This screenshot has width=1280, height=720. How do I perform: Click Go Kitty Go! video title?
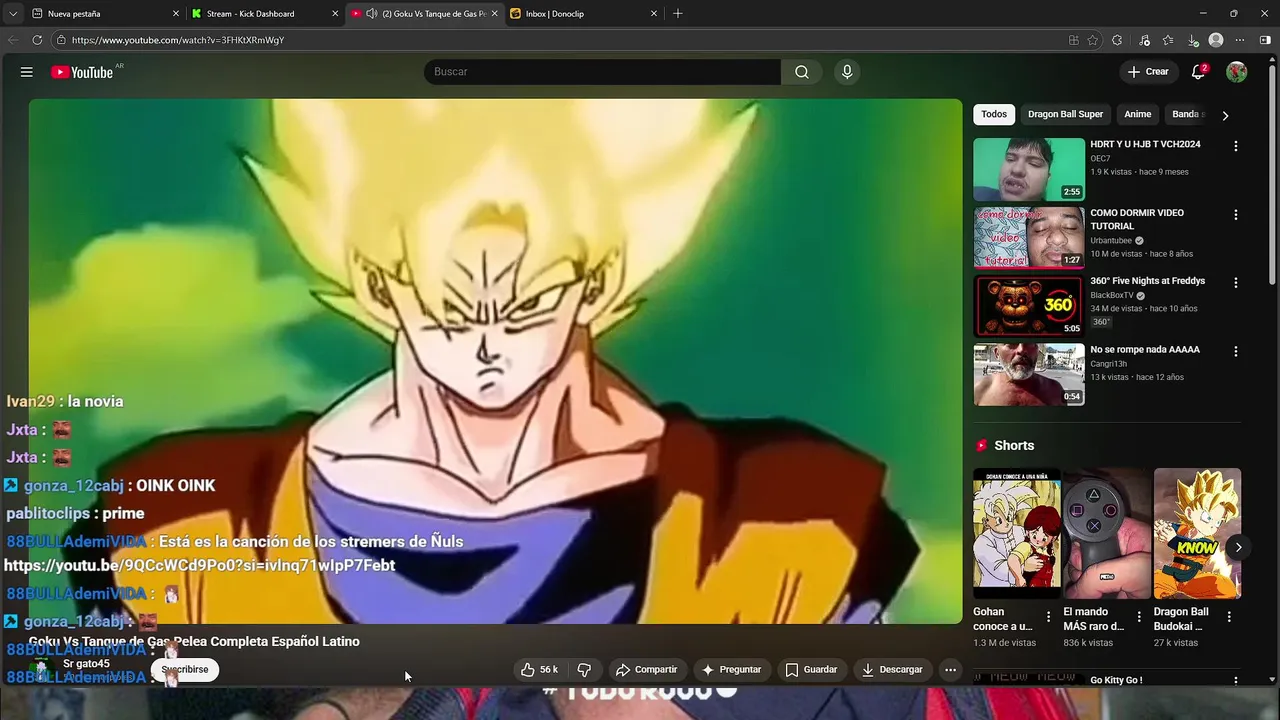(1116, 680)
